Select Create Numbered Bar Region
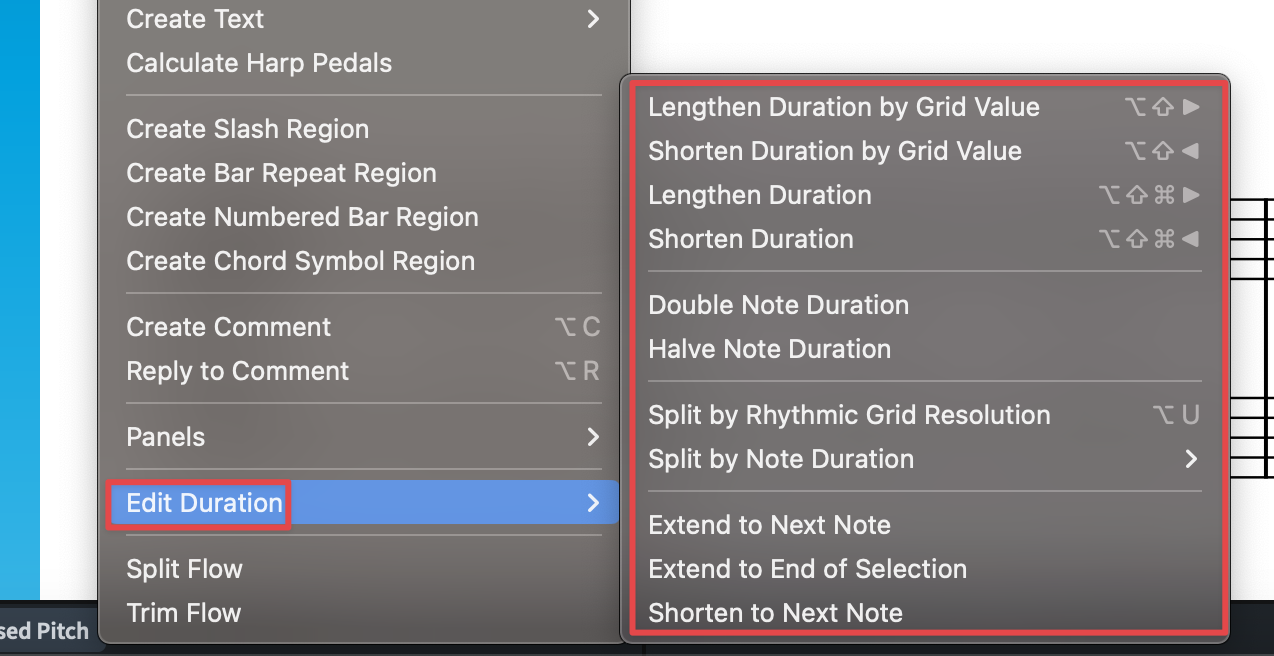The height and width of the screenshot is (656, 1274). coord(302,217)
